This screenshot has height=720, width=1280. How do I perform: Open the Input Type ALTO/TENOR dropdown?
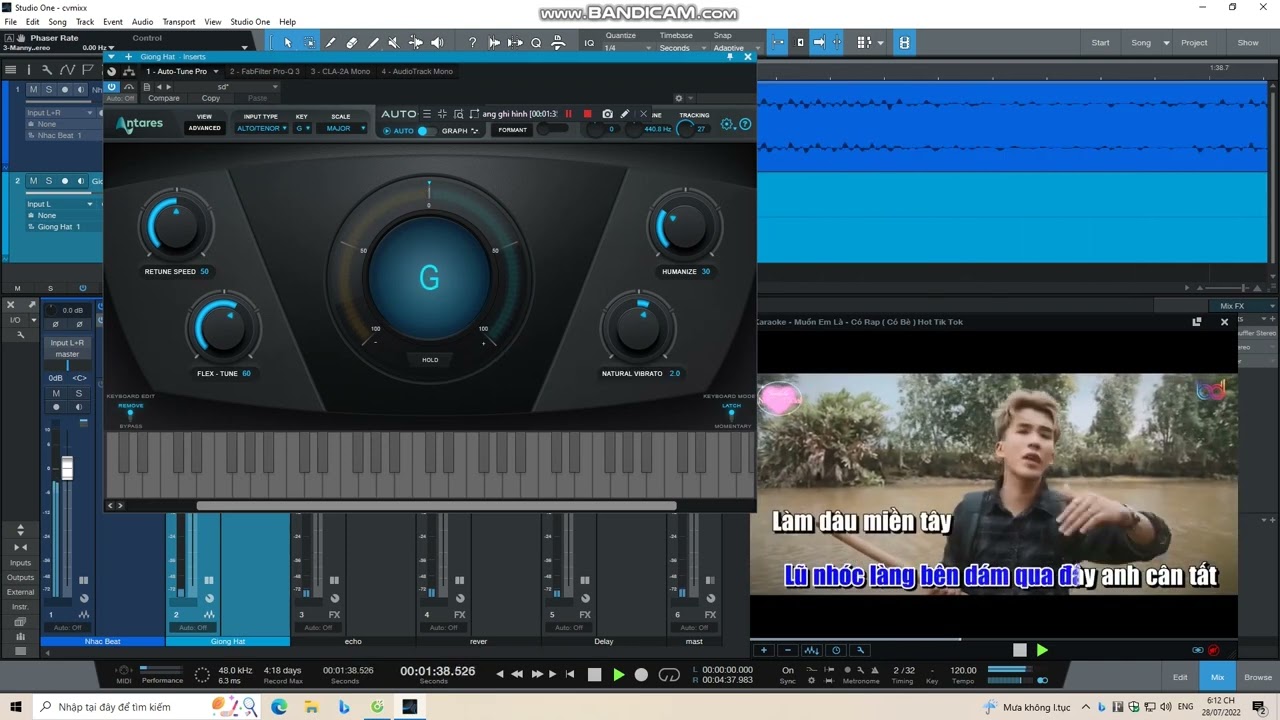pyautogui.click(x=262, y=128)
